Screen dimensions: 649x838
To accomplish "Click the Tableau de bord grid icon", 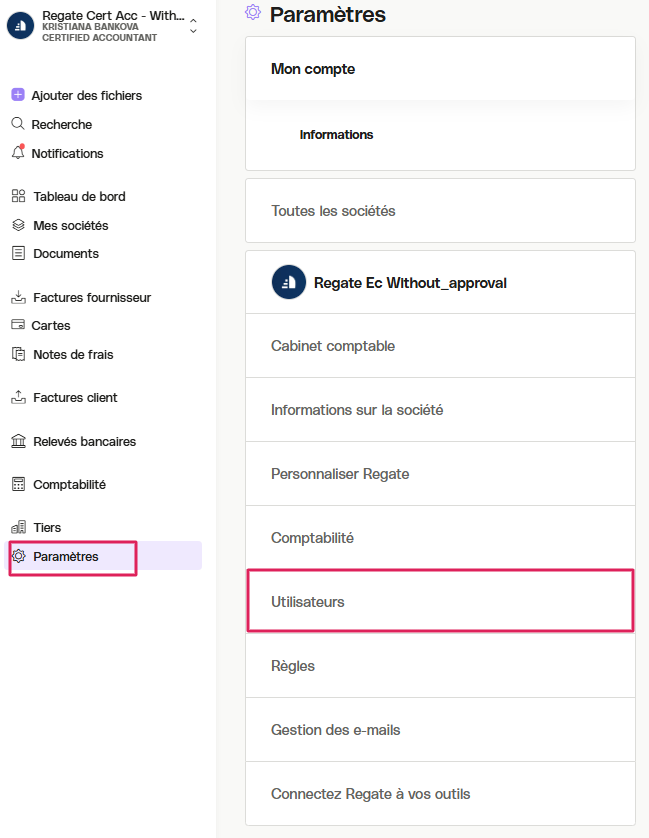I will click(18, 196).
